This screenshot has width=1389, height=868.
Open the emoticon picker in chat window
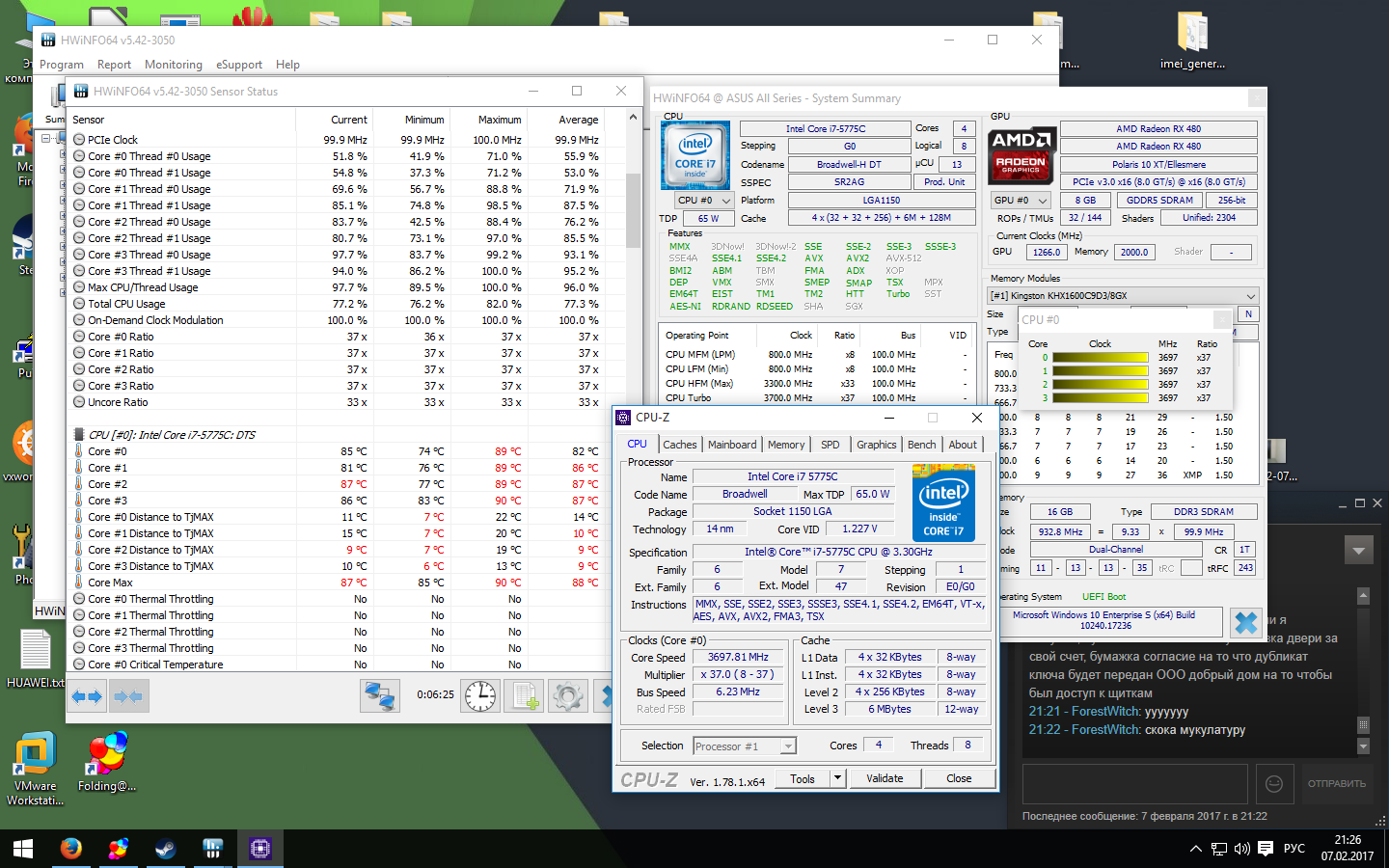click(x=1274, y=783)
